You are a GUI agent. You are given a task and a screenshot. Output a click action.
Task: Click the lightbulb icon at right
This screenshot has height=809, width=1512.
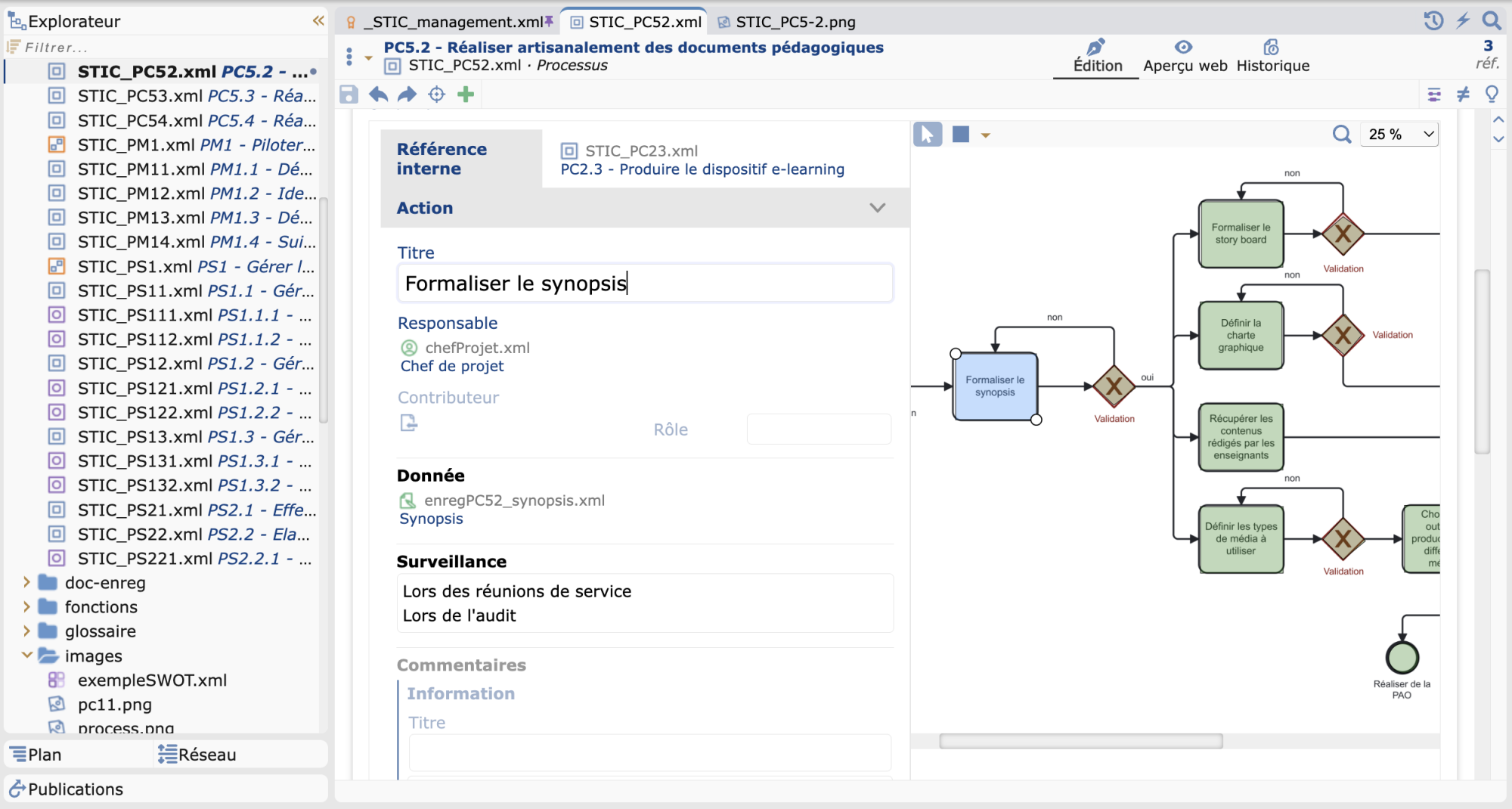coord(1492,95)
